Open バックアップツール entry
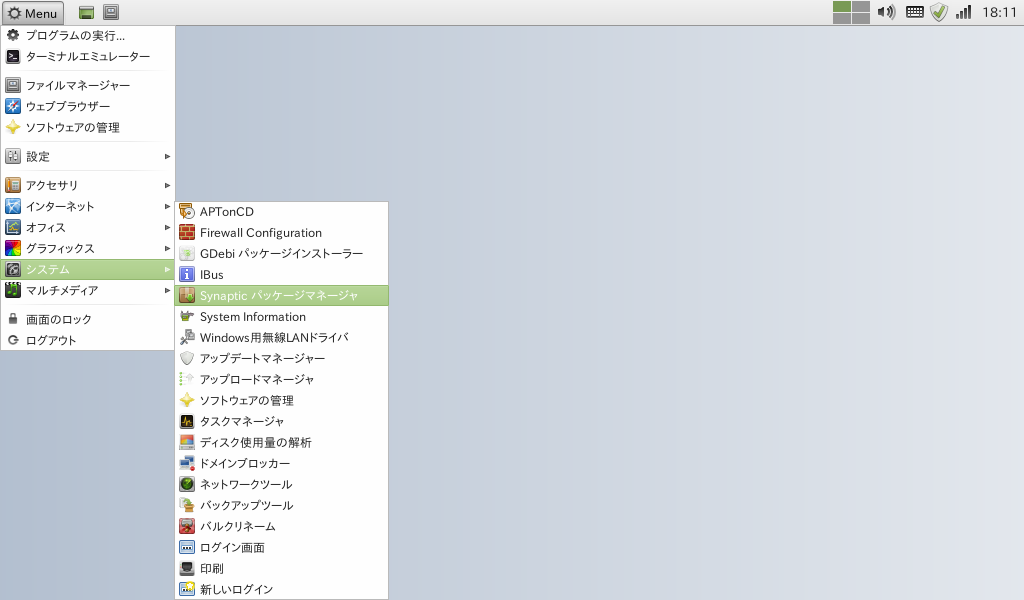 (281, 505)
